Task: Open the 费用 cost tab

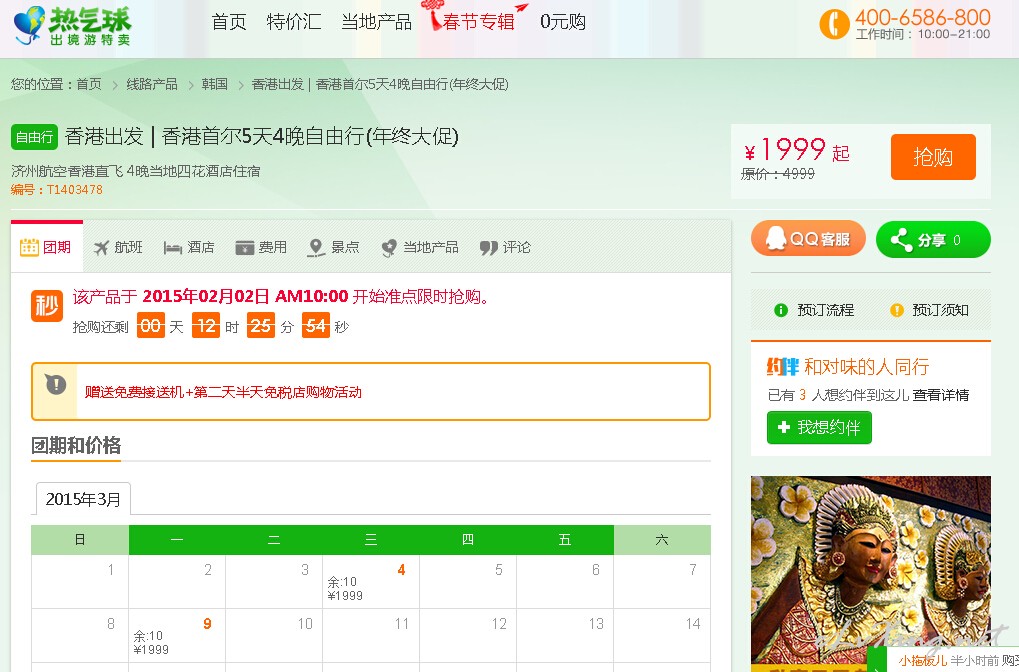Action: (261, 247)
